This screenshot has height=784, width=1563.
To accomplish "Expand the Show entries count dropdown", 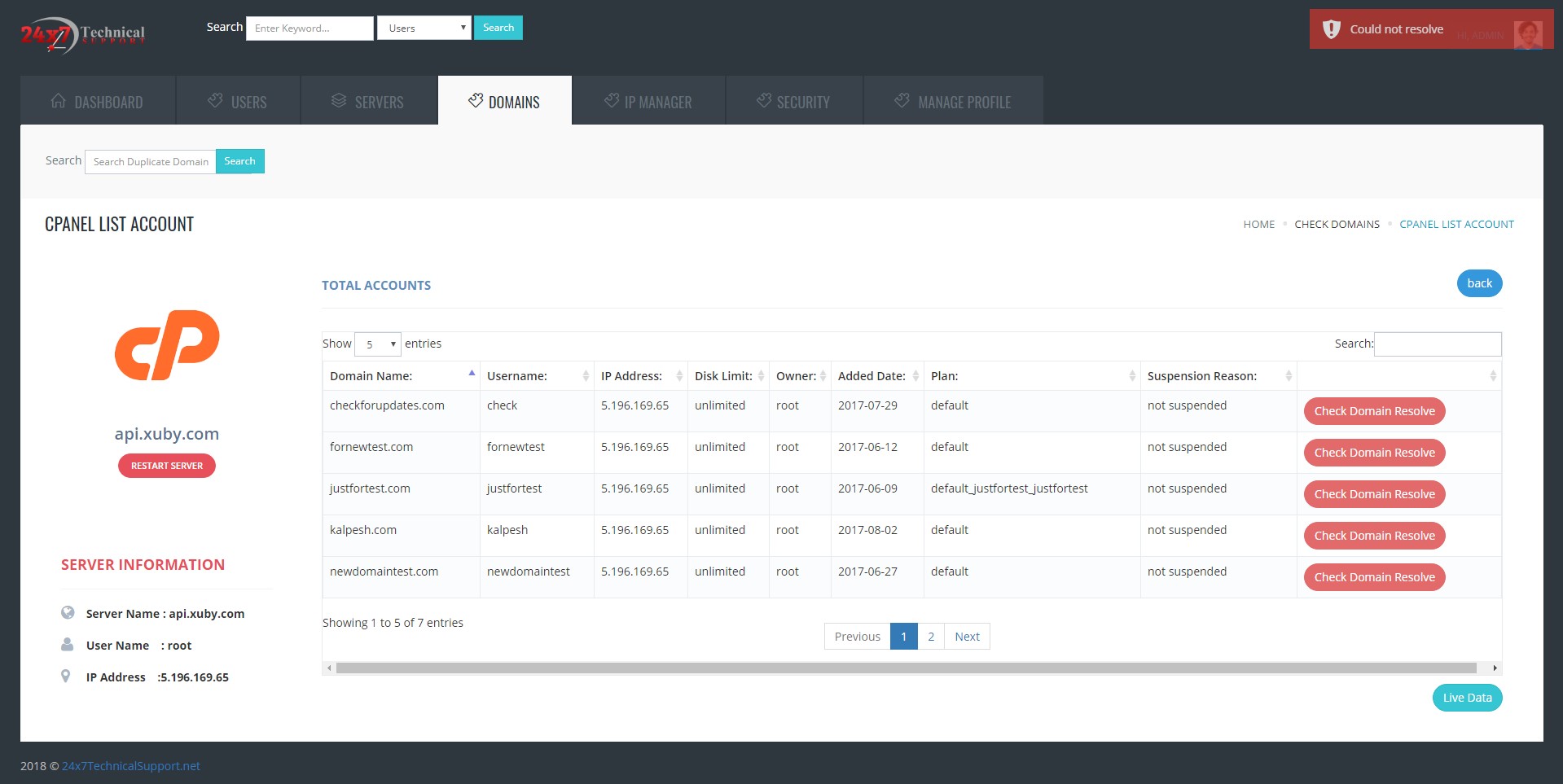I will coord(378,344).
